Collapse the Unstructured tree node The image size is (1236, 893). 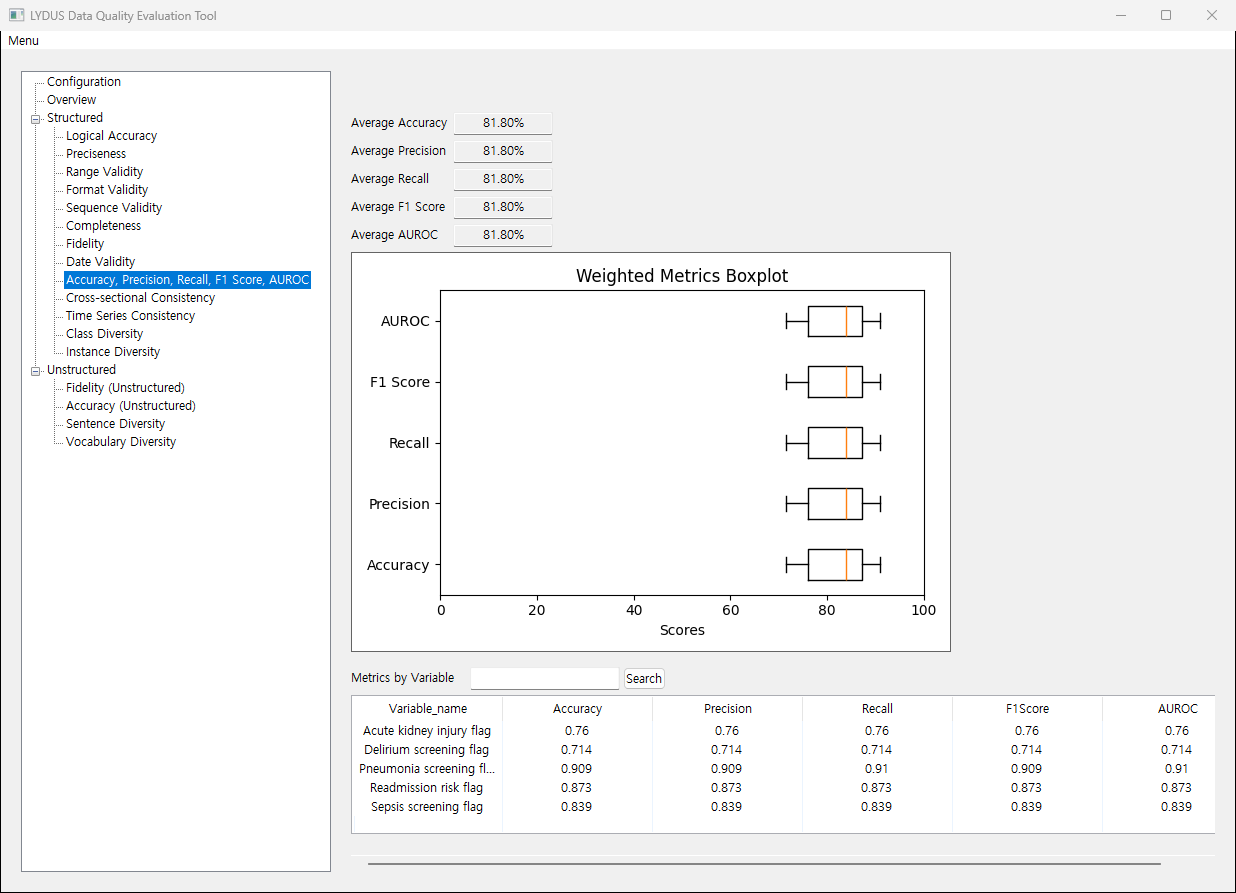pos(36,370)
